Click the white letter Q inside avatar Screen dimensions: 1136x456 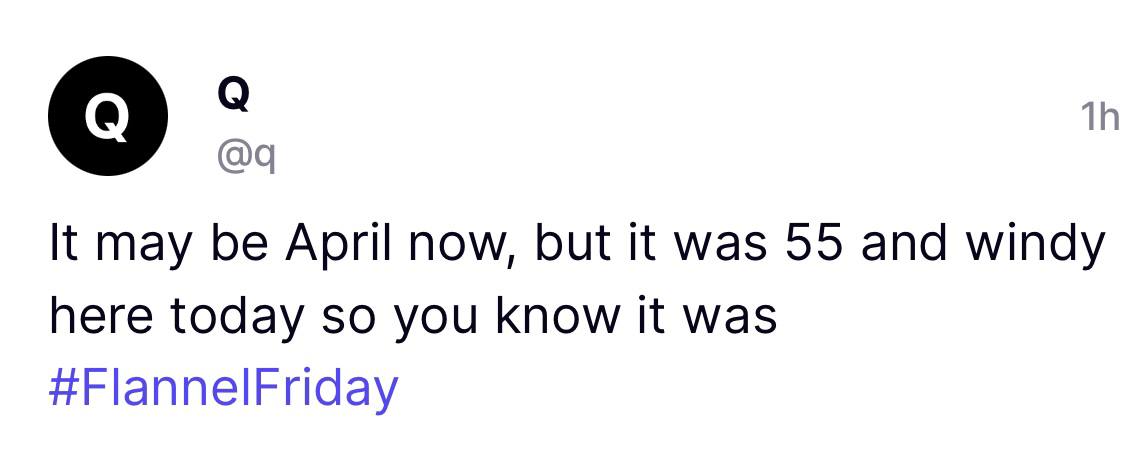point(107,117)
